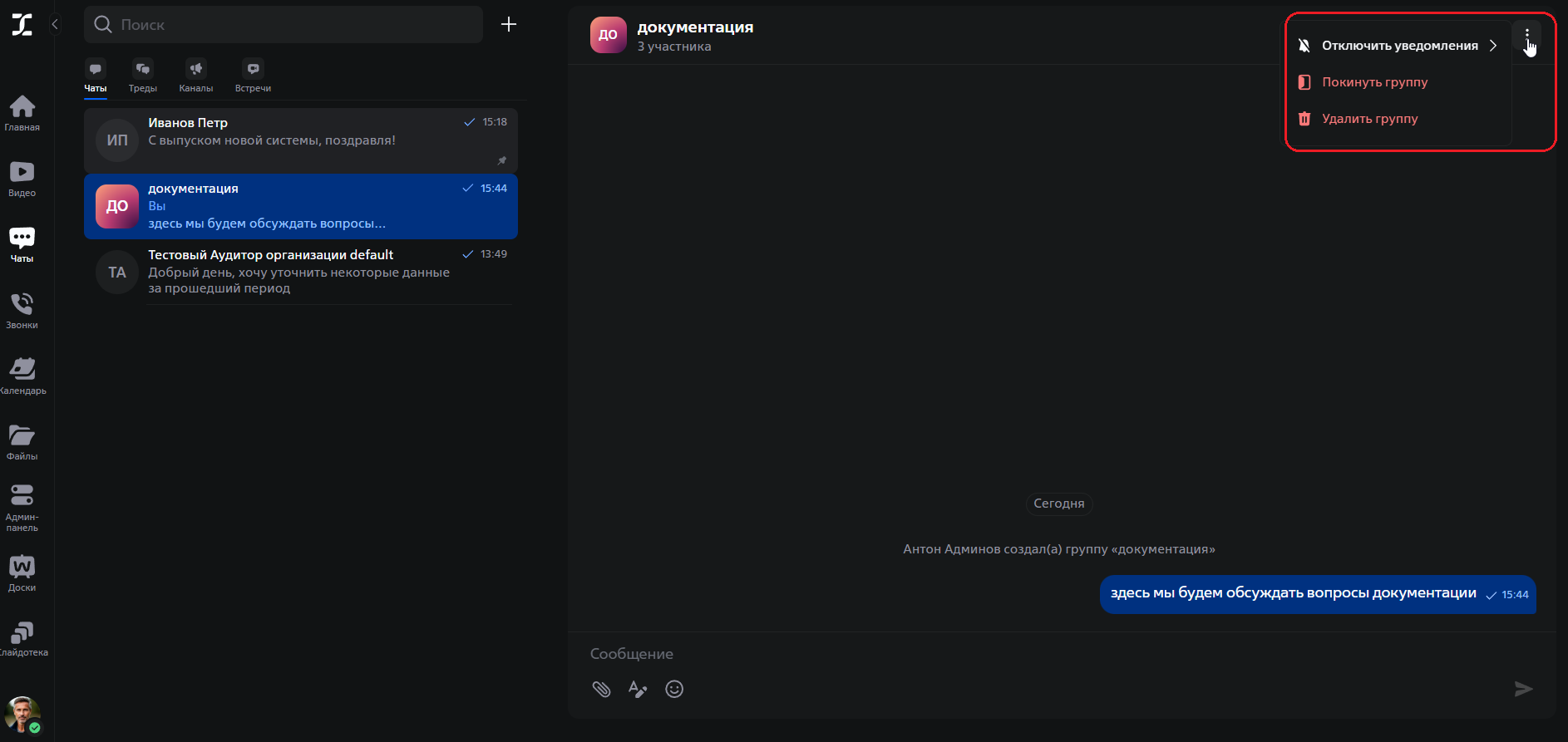Click the ТА avatar in chat list

point(117,273)
